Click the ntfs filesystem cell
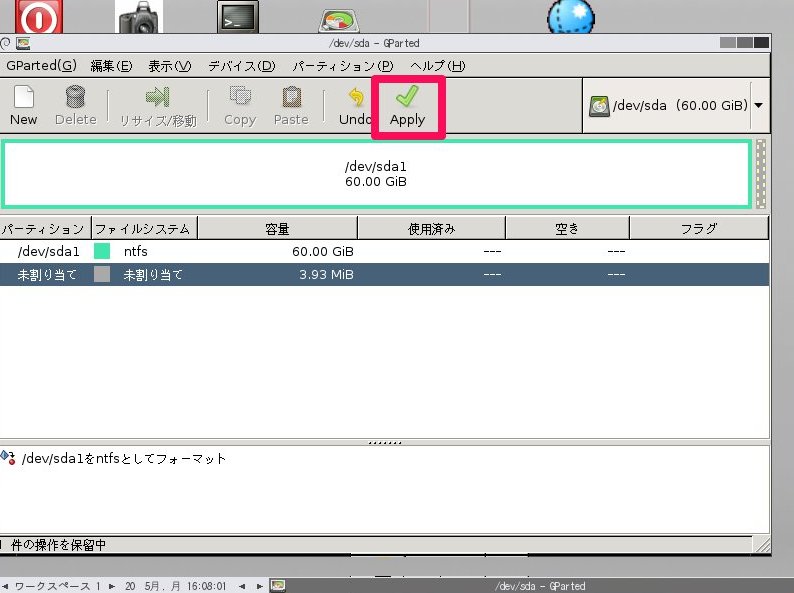Image resolution: width=794 pixels, height=593 pixels. pyautogui.click(x=135, y=251)
